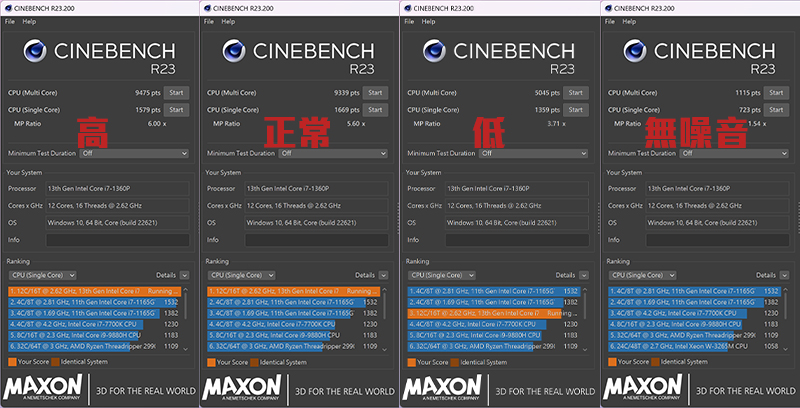This screenshot has height=408, width=800.
Task: Open File menu in the 9475 pts window
Action: point(10,21)
